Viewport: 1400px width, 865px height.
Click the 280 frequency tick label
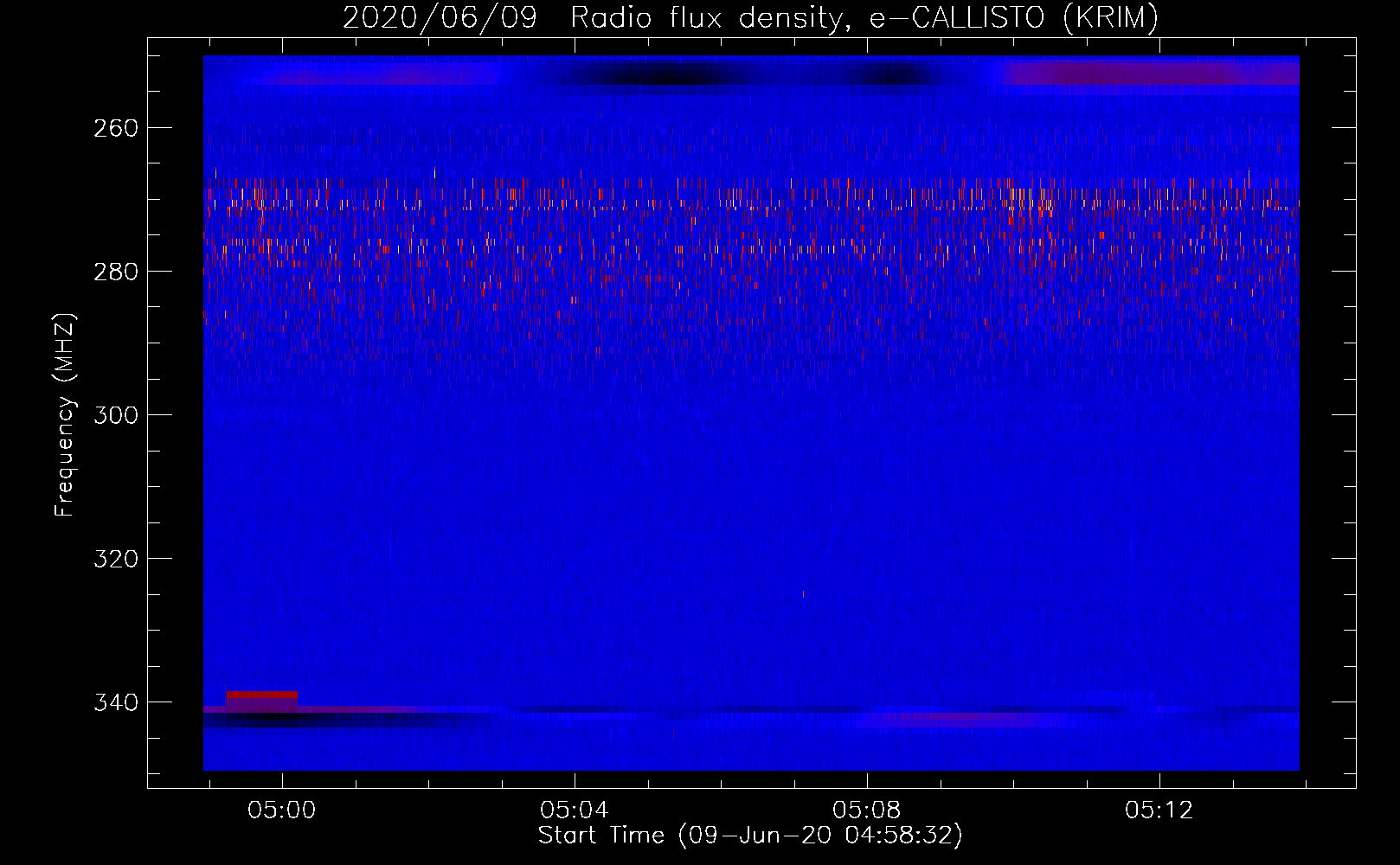pyautogui.click(x=116, y=272)
